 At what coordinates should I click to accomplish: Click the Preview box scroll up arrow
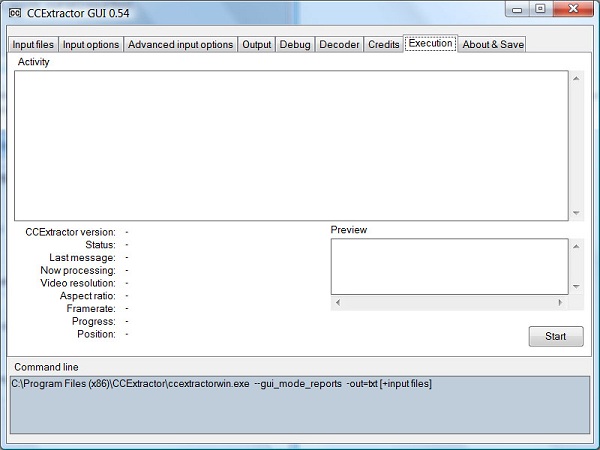click(x=575, y=246)
